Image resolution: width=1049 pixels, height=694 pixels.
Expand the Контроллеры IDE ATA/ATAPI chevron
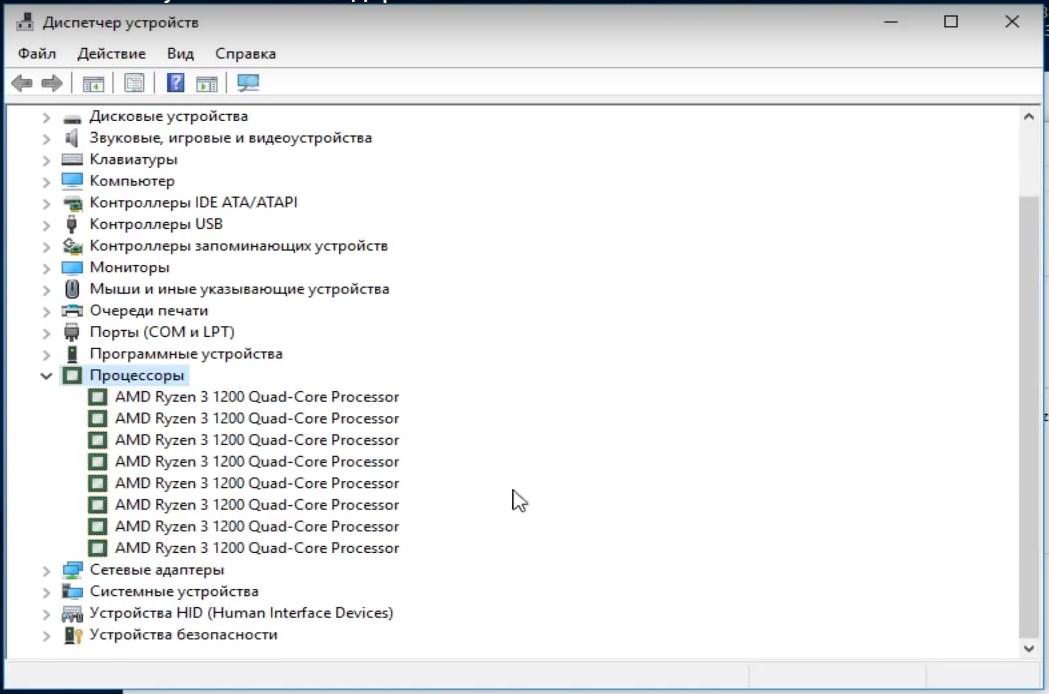[46, 204]
